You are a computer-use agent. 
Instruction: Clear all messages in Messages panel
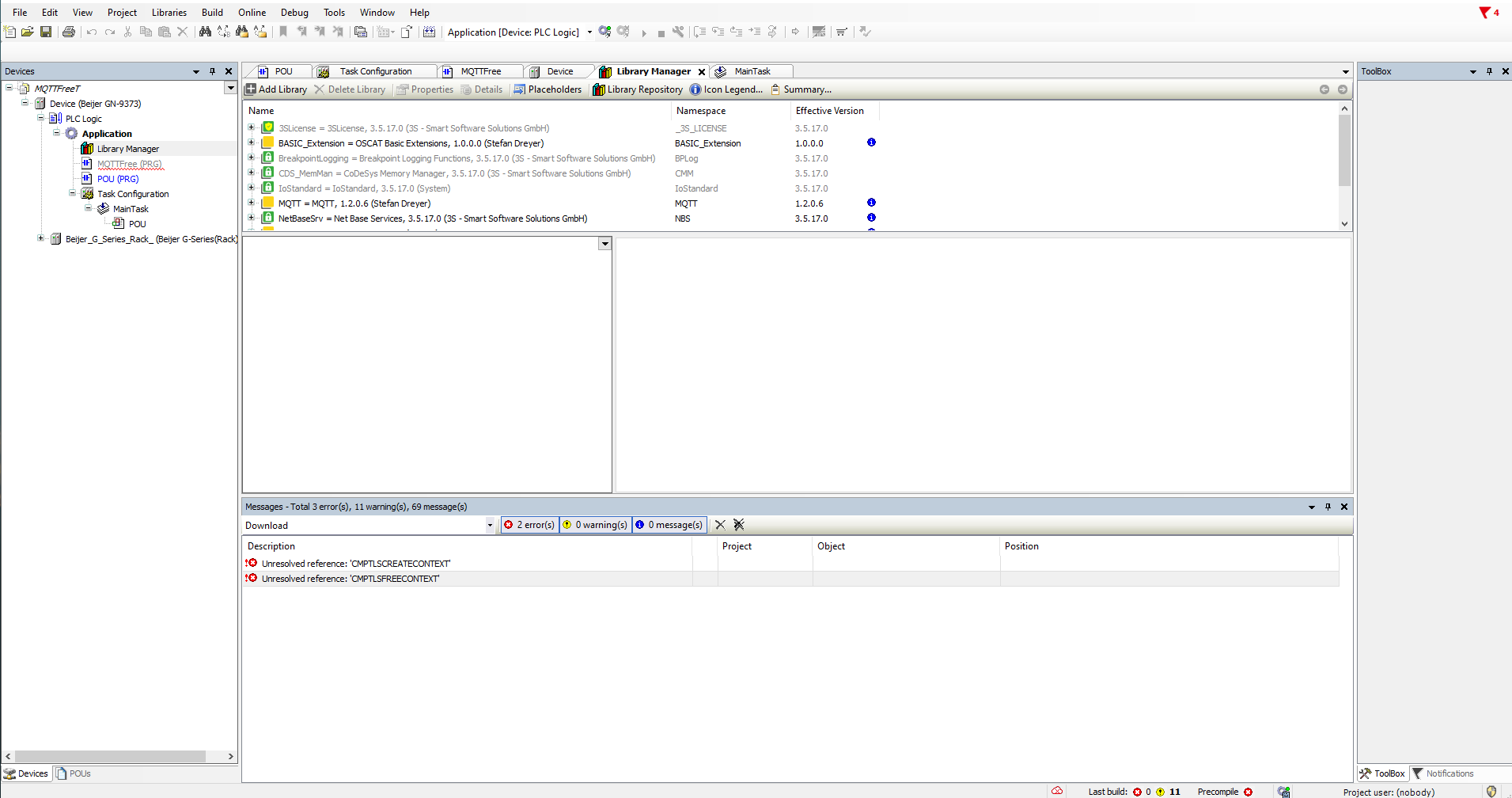(738, 525)
